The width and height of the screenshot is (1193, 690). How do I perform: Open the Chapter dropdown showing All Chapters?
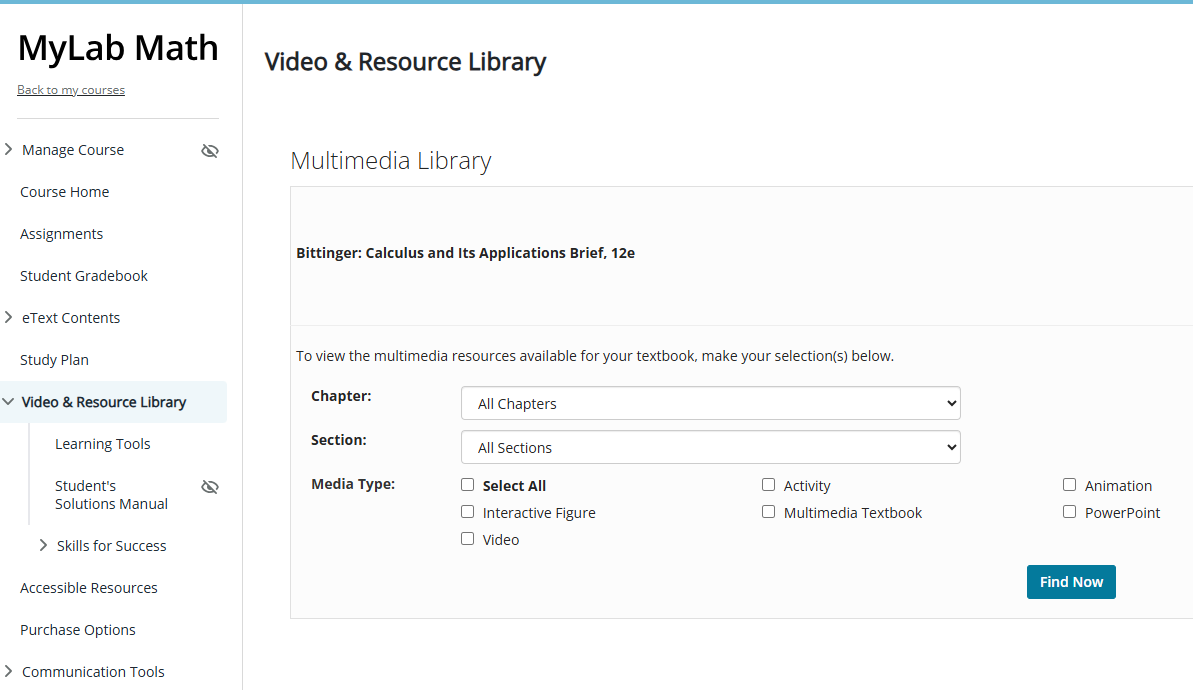tap(710, 403)
